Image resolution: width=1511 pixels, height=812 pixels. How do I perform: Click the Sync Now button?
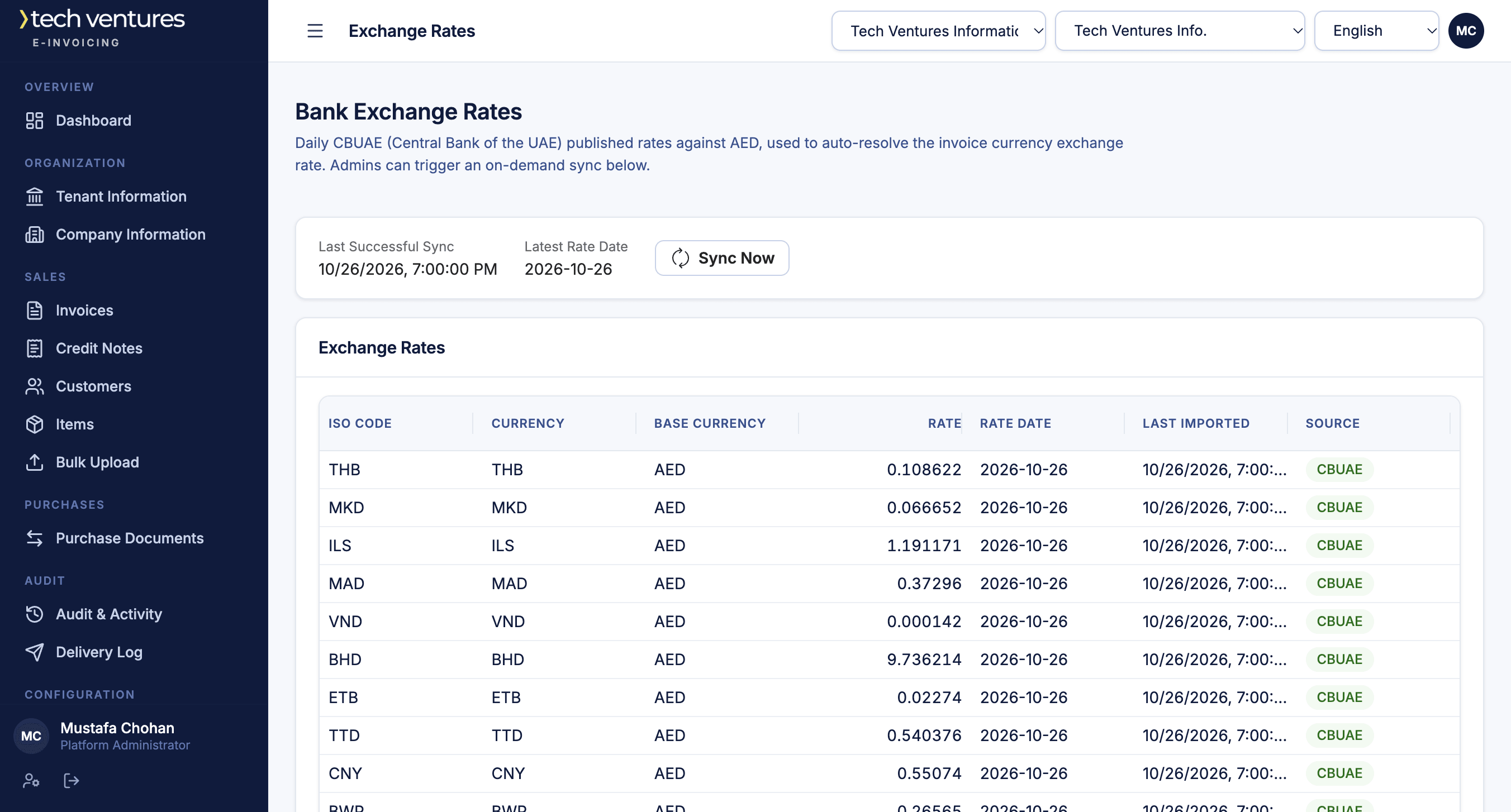721,258
